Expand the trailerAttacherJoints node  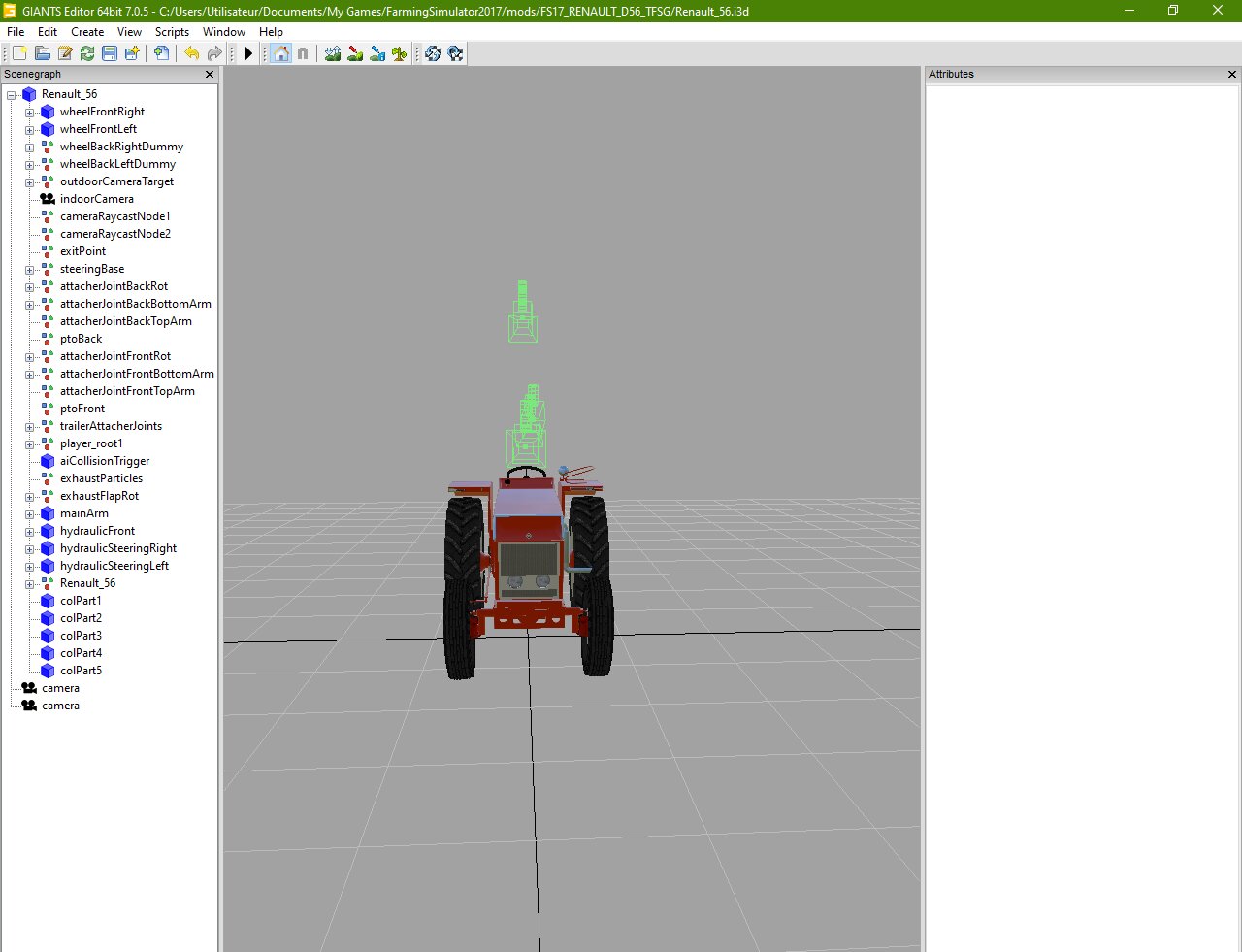[30, 427]
